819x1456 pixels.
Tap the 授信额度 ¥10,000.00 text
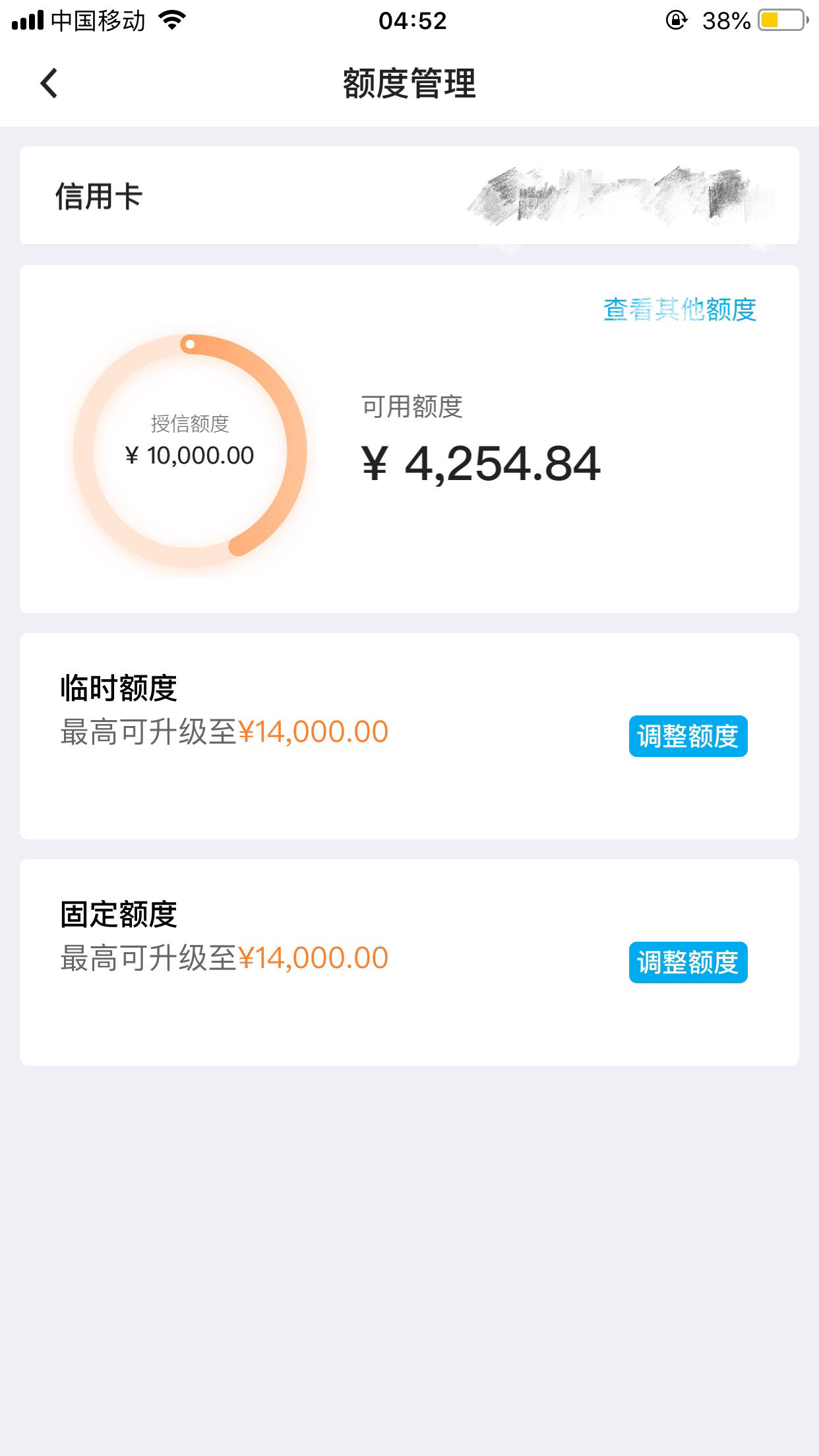point(190,440)
